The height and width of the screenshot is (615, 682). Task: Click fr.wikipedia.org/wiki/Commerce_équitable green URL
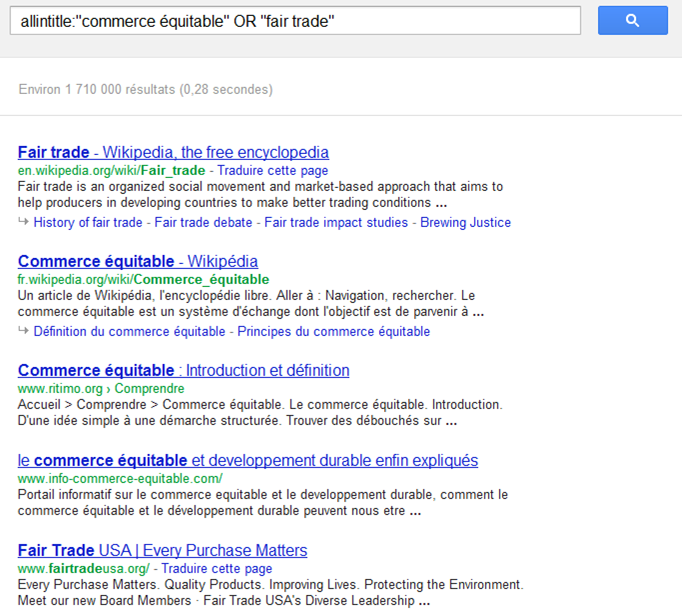pyautogui.click(x=144, y=279)
